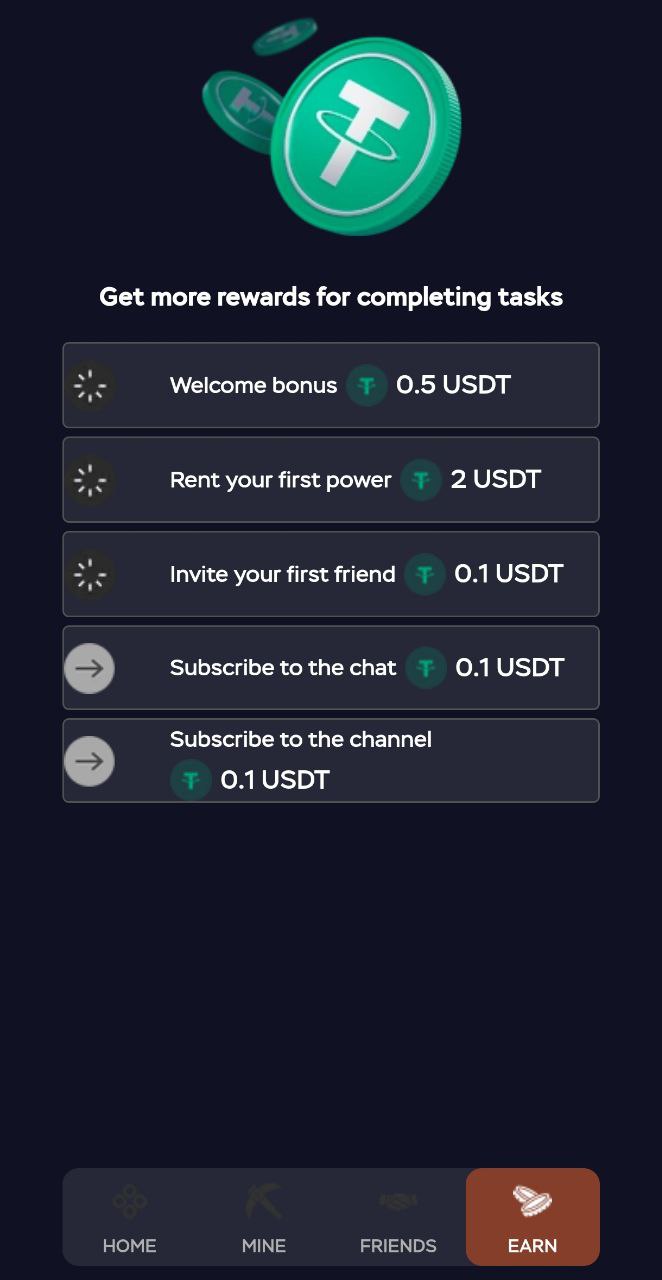Click the arrow icon on Subscribe to the chat
Image resolution: width=662 pixels, height=1280 pixels.
89,668
